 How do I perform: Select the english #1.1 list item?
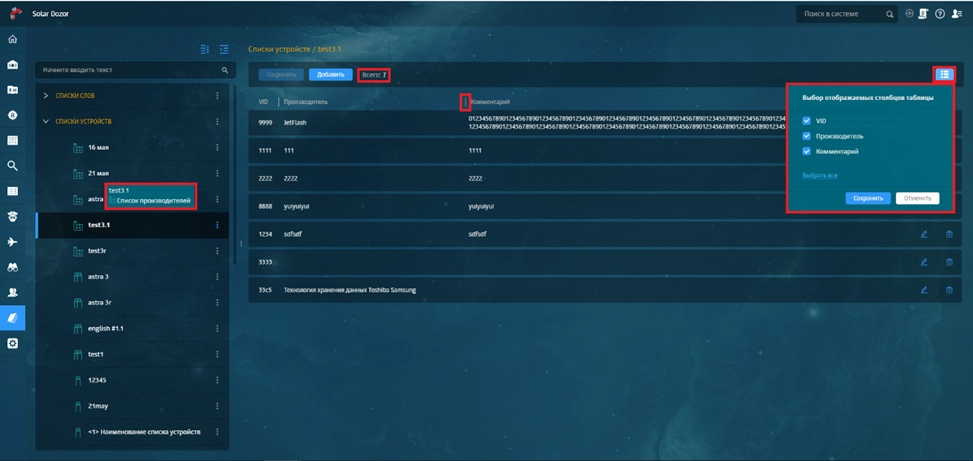[x=105, y=328]
